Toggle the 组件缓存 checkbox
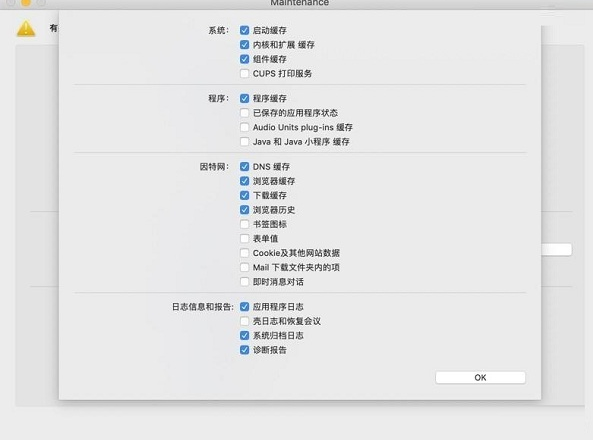 point(244,59)
